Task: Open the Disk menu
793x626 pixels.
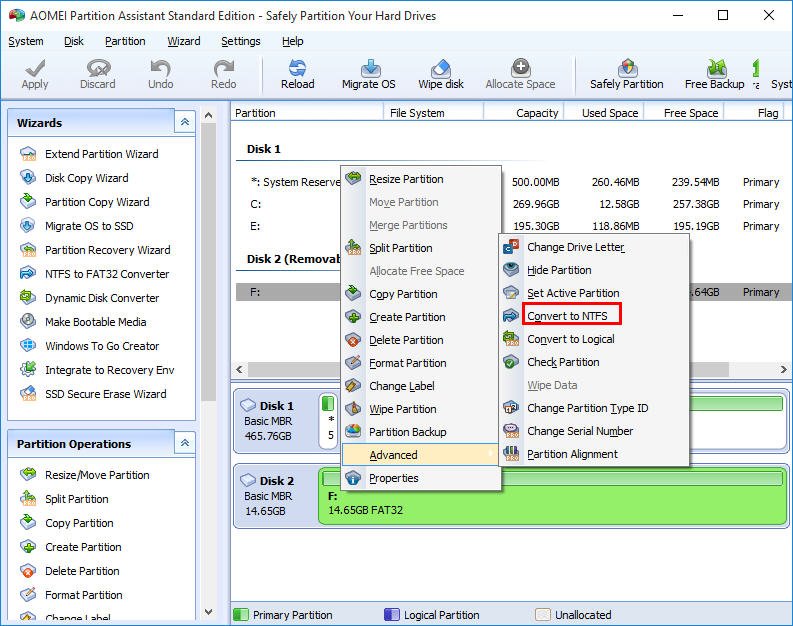Action: click(74, 41)
